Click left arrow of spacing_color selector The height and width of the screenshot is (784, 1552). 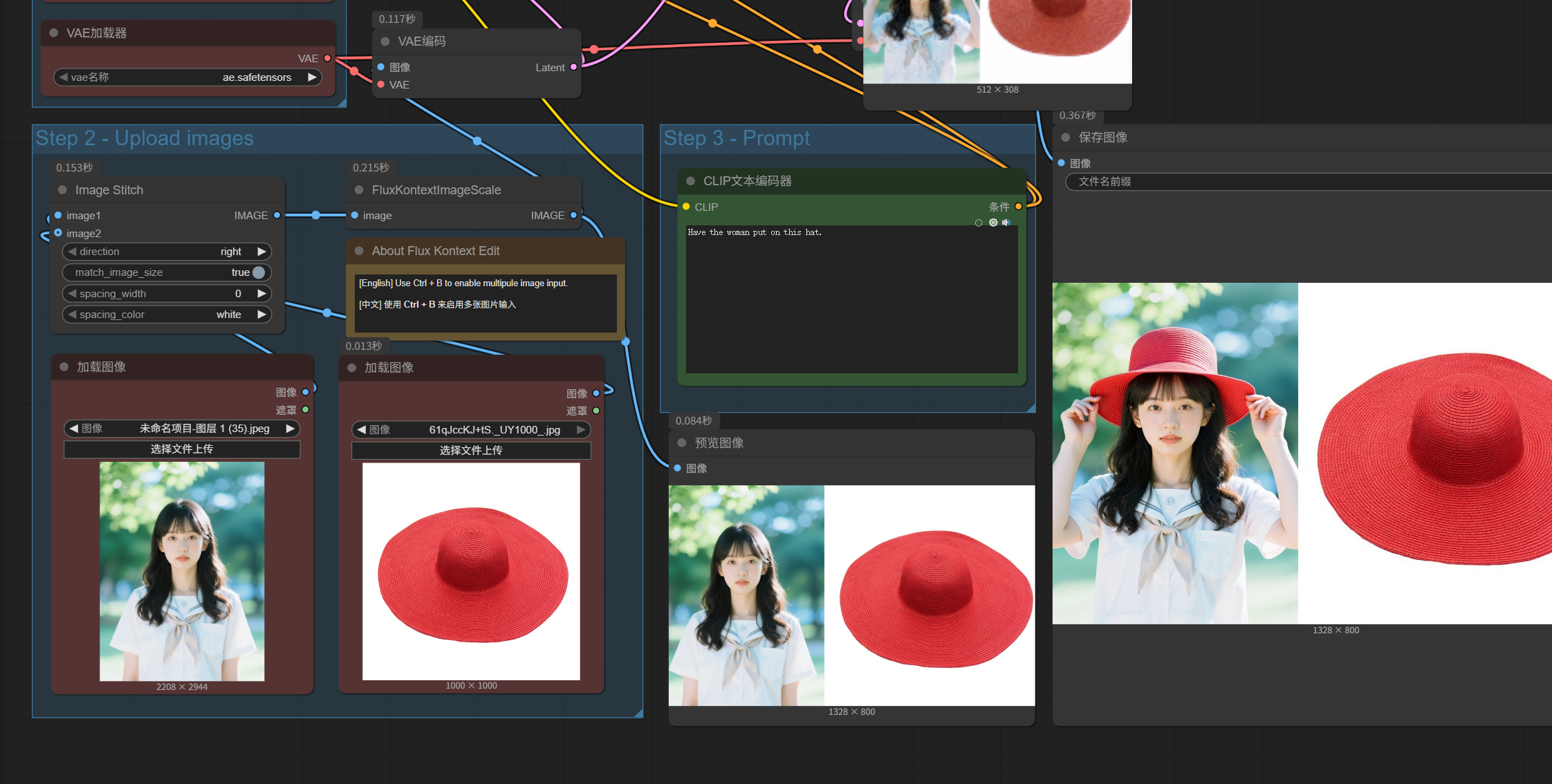tap(72, 314)
